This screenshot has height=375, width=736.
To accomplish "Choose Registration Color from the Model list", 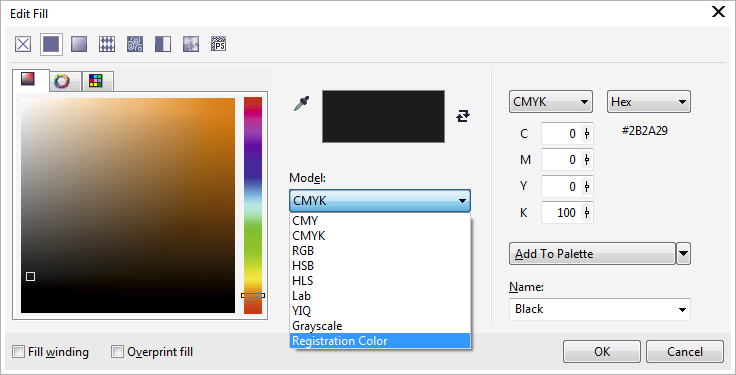I will (x=380, y=341).
